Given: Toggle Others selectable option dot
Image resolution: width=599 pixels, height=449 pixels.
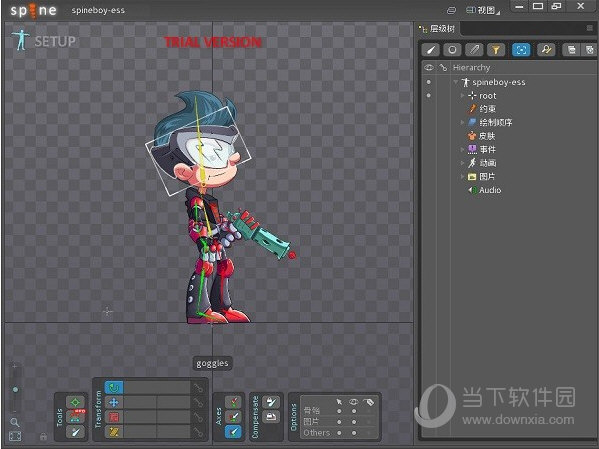Looking at the screenshot, I should coord(339,433).
